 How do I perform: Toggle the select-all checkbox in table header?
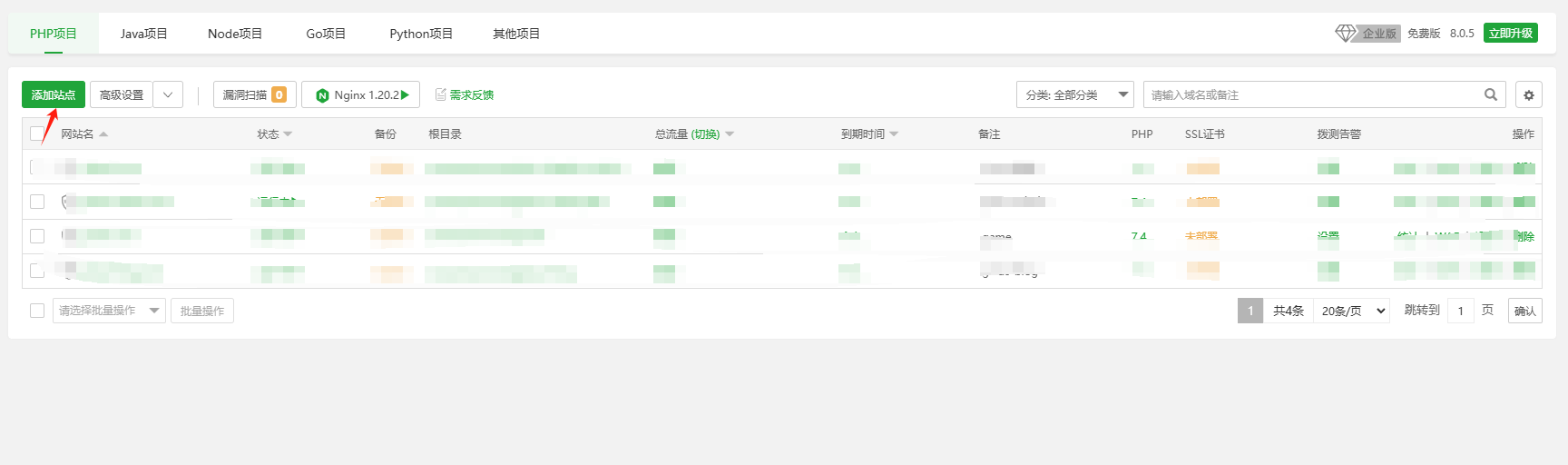(37, 134)
